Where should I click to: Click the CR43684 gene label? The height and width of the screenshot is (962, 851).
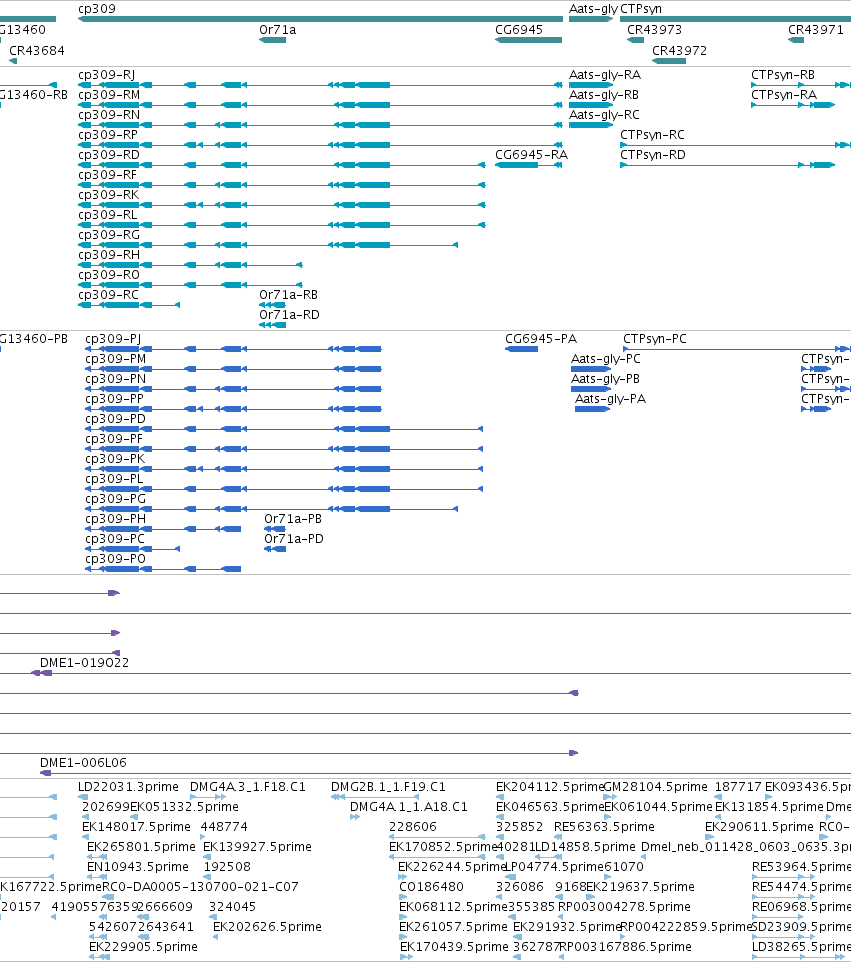click(37, 50)
